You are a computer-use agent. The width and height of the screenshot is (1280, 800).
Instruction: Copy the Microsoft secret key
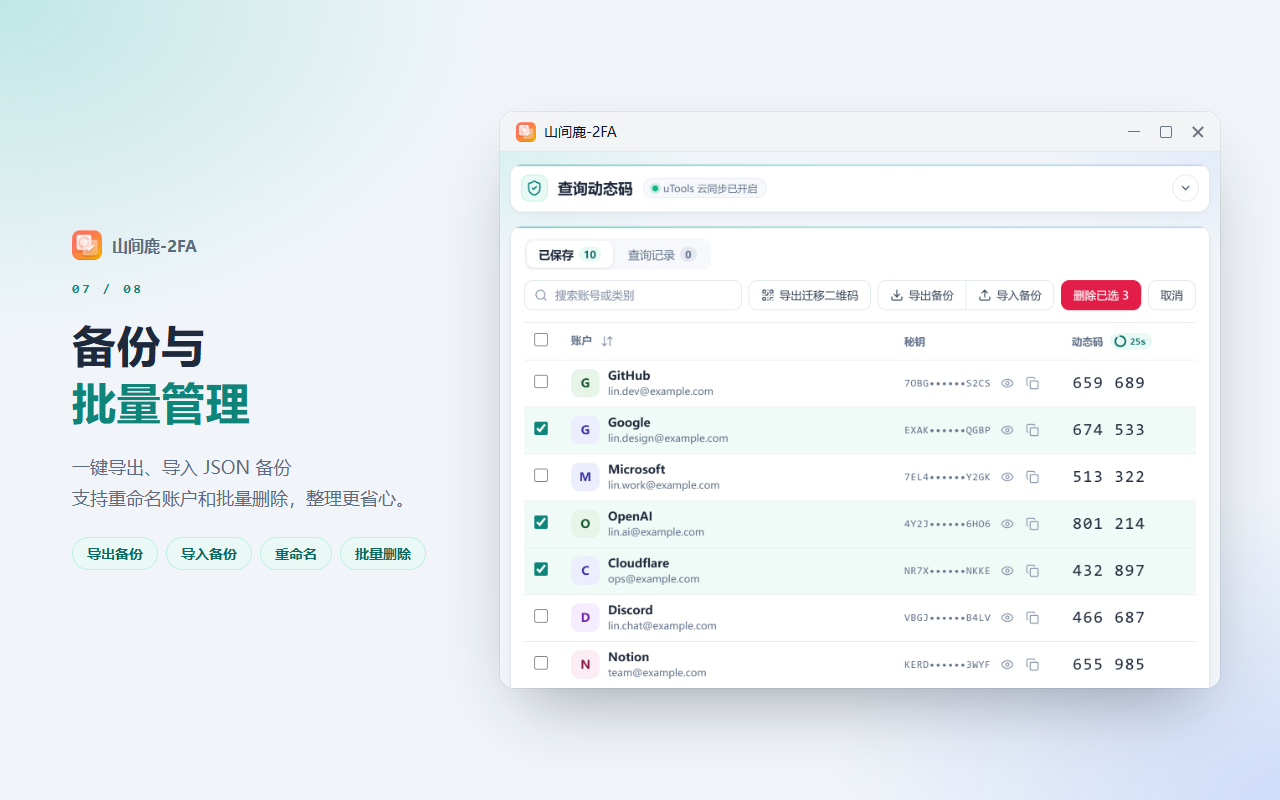(1033, 477)
